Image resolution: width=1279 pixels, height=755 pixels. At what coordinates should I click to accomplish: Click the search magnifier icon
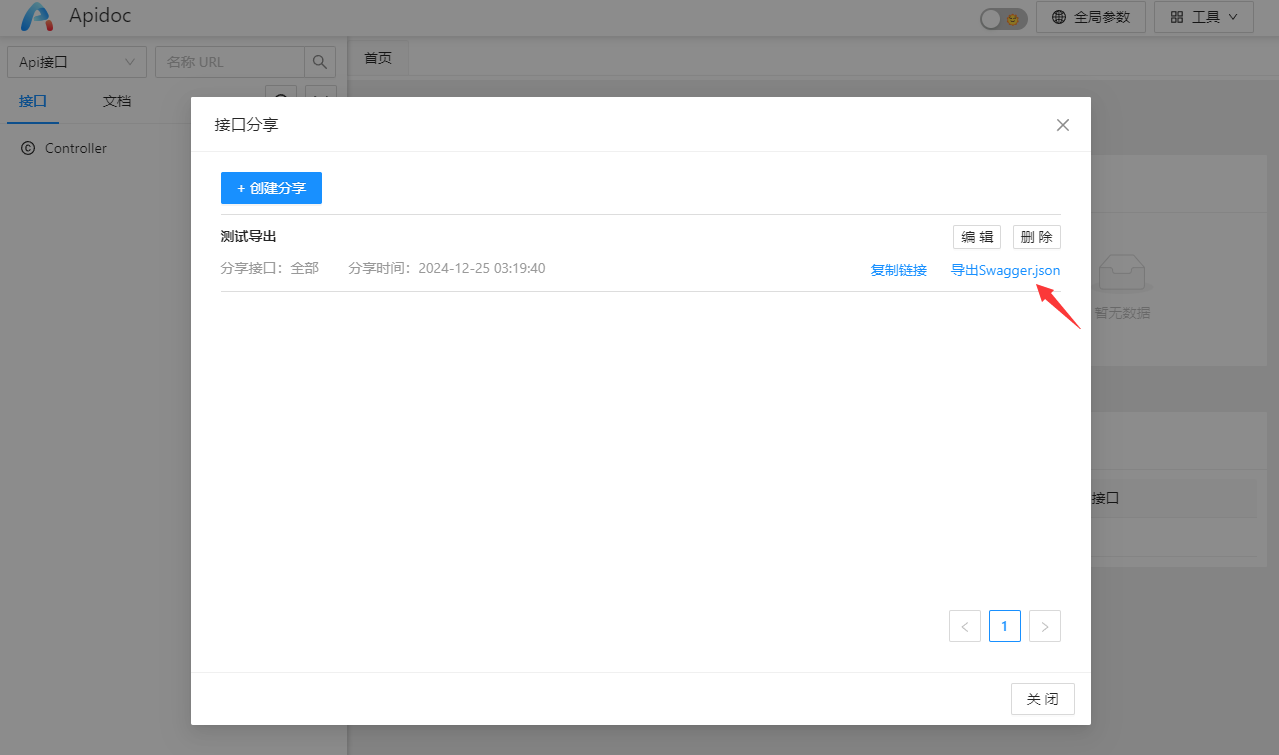pos(320,62)
